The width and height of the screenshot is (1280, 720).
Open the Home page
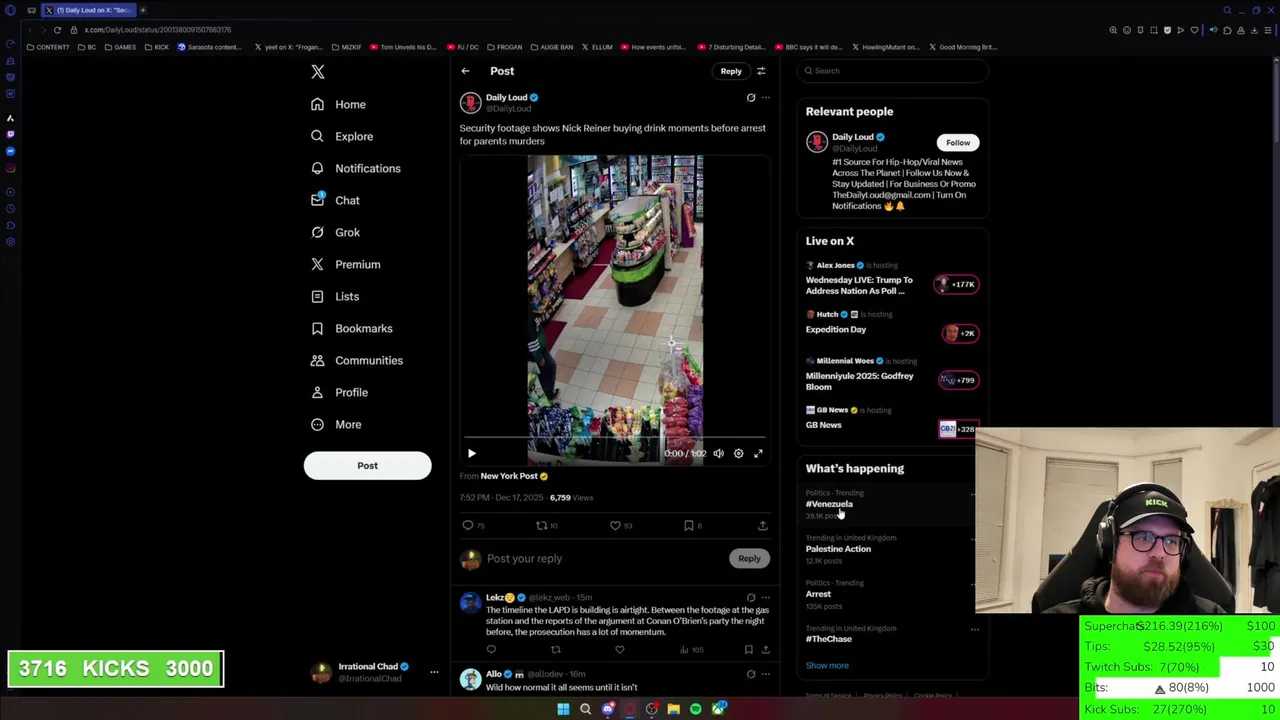(339, 104)
